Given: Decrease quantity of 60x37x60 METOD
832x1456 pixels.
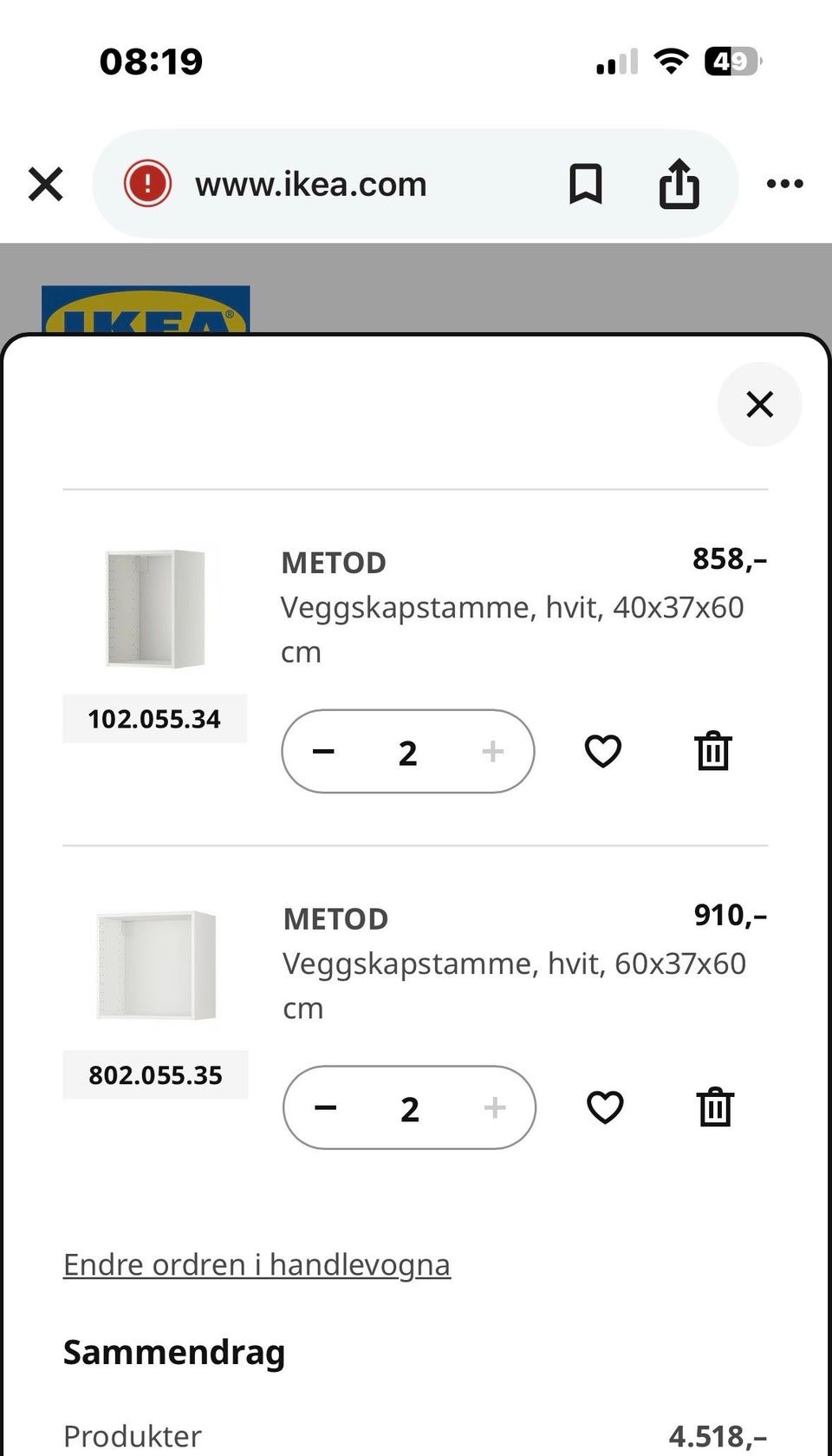Looking at the screenshot, I should point(325,1107).
